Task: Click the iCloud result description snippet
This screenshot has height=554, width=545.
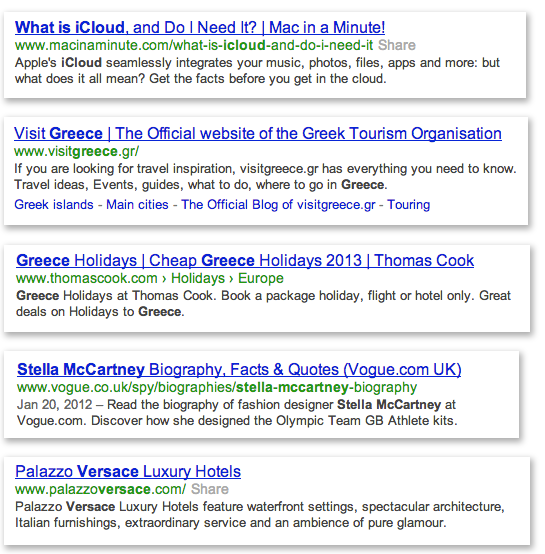Action: coord(257,71)
